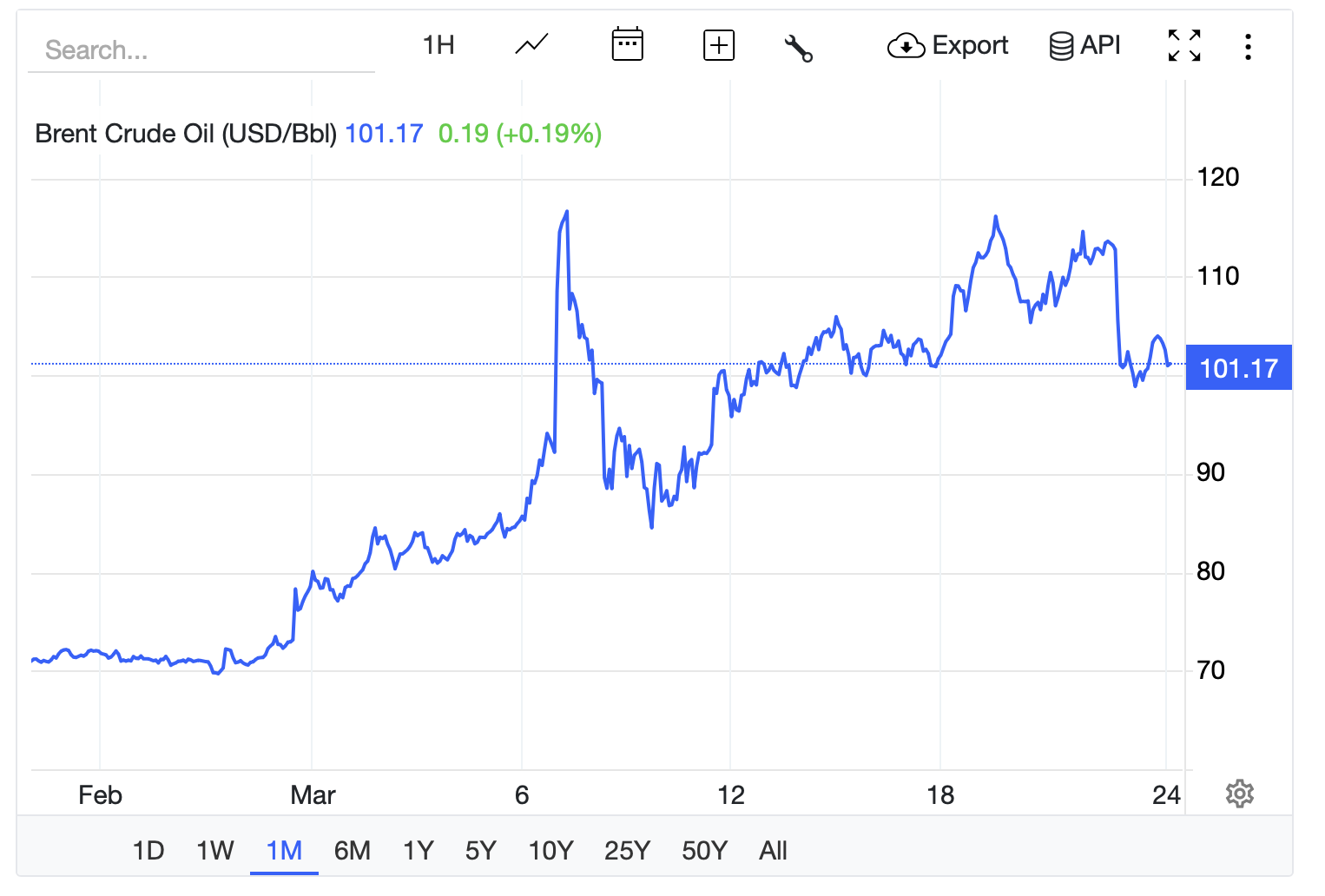Open the three-dot overflow menu
1325x896 pixels.
pos(1248,47)
